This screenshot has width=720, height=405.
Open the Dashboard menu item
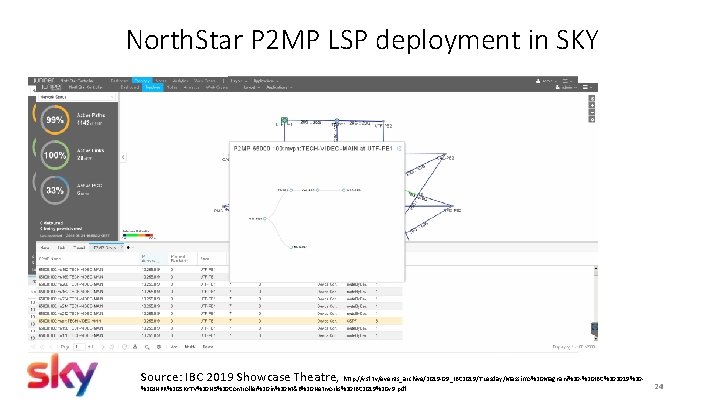point(129,87)
